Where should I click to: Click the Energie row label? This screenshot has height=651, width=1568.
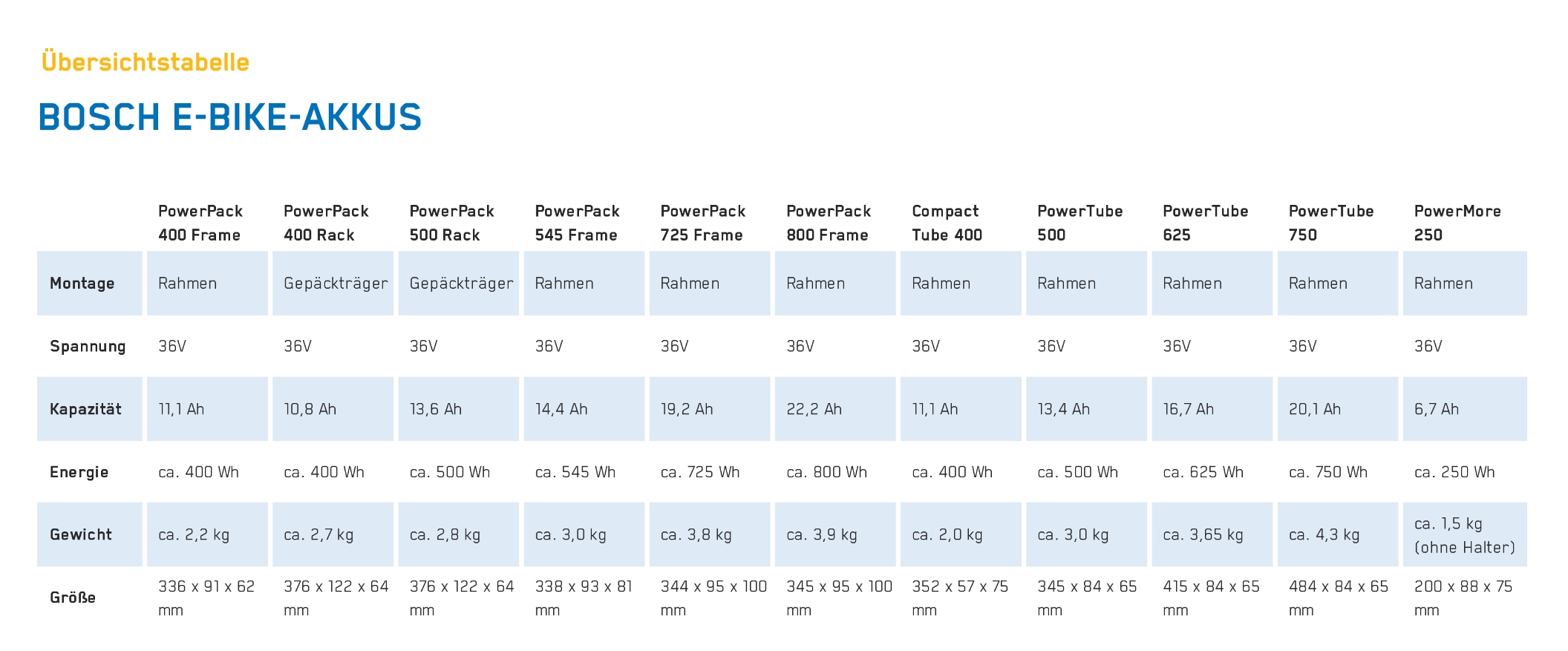(79, 472)
